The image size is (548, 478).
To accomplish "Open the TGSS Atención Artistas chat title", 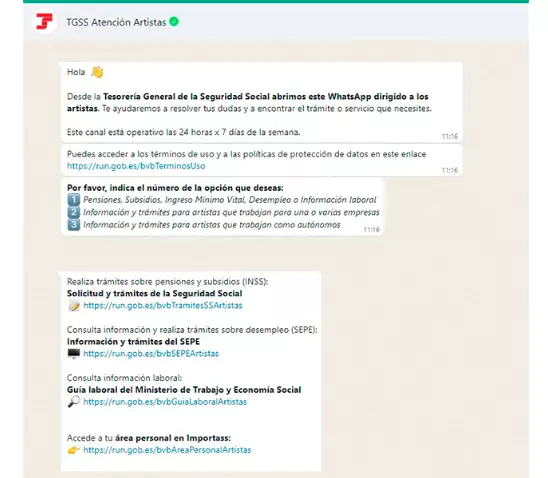I will pyautogui.click(x=116, y=22).
